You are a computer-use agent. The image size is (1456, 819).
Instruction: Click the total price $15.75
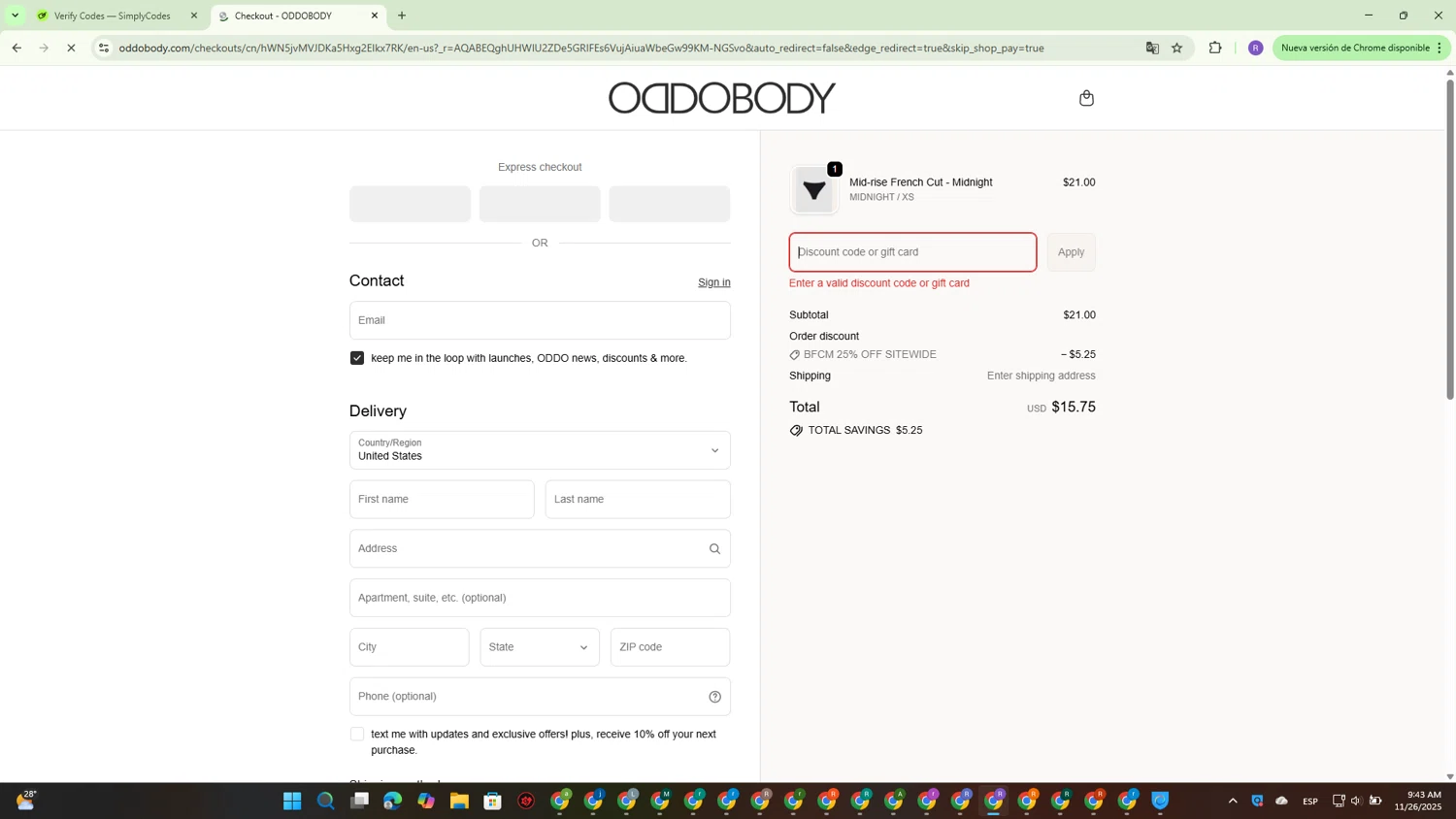(x=1074, y=408)
